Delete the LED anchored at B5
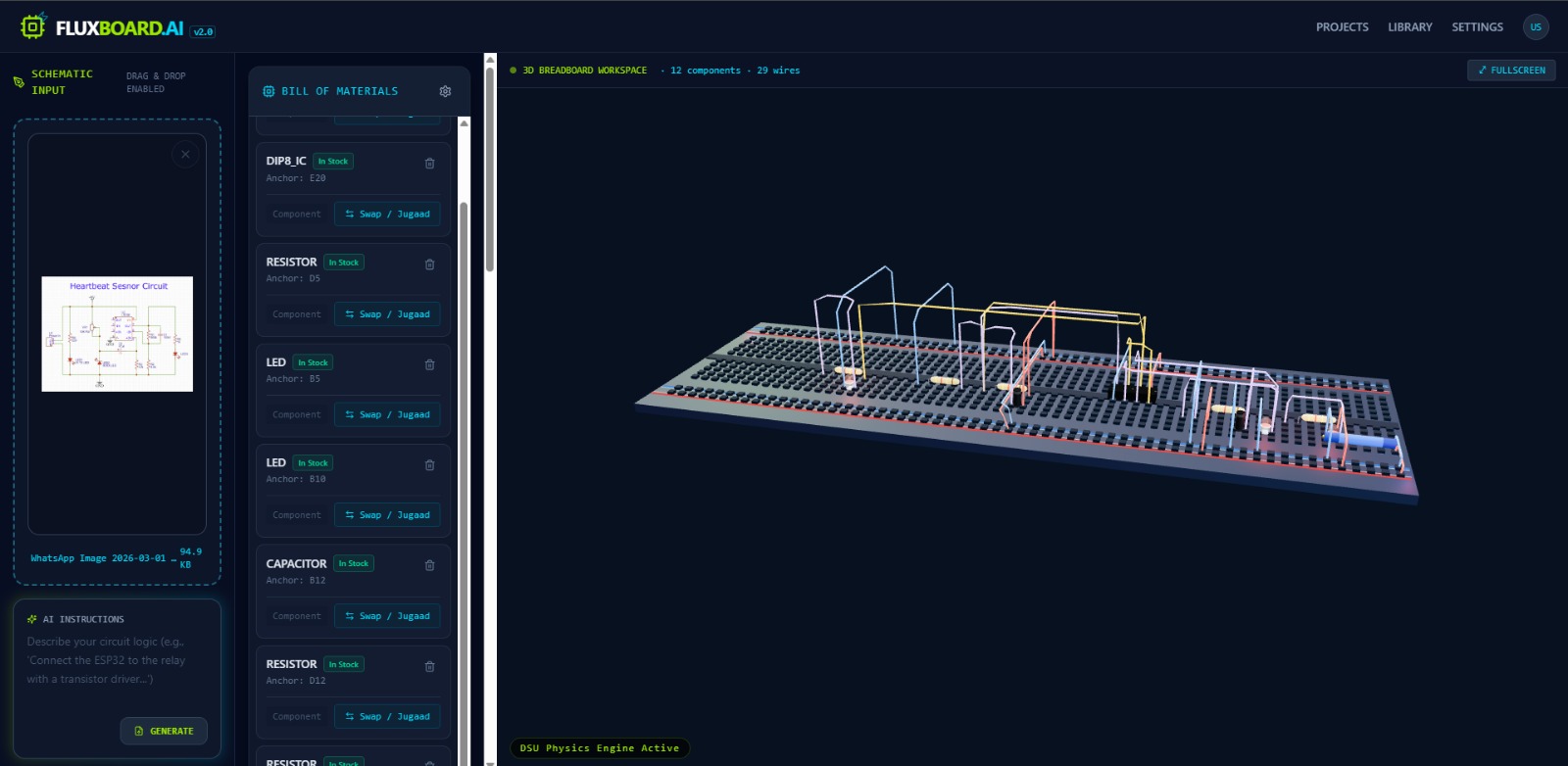The width and height of the screenshot is (1568, 766). pyautogui.click(x=429, y=364)
